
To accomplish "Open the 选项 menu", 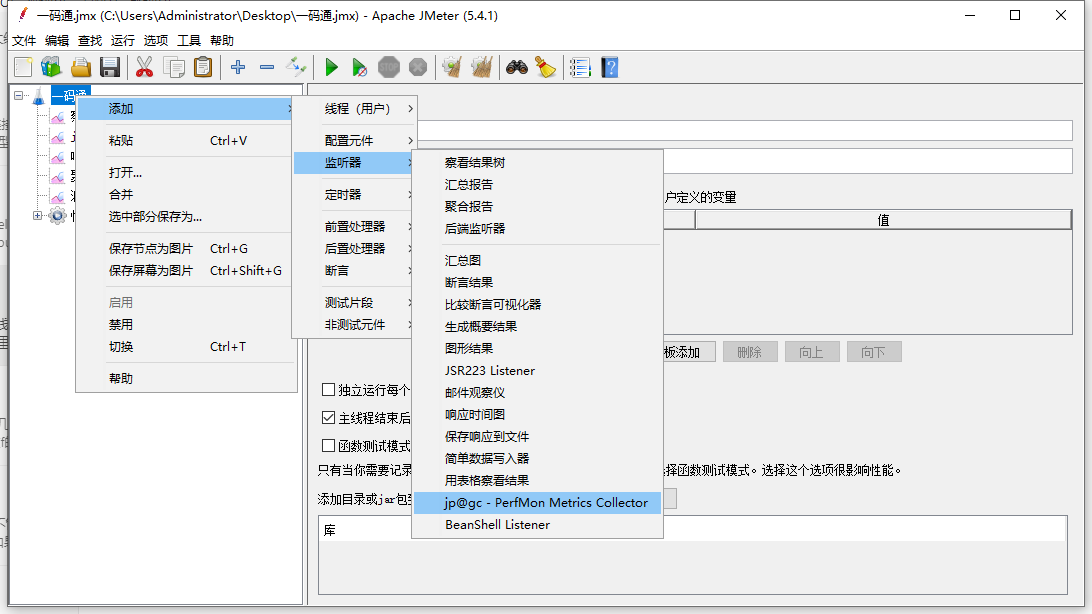I will coord(156,40).
